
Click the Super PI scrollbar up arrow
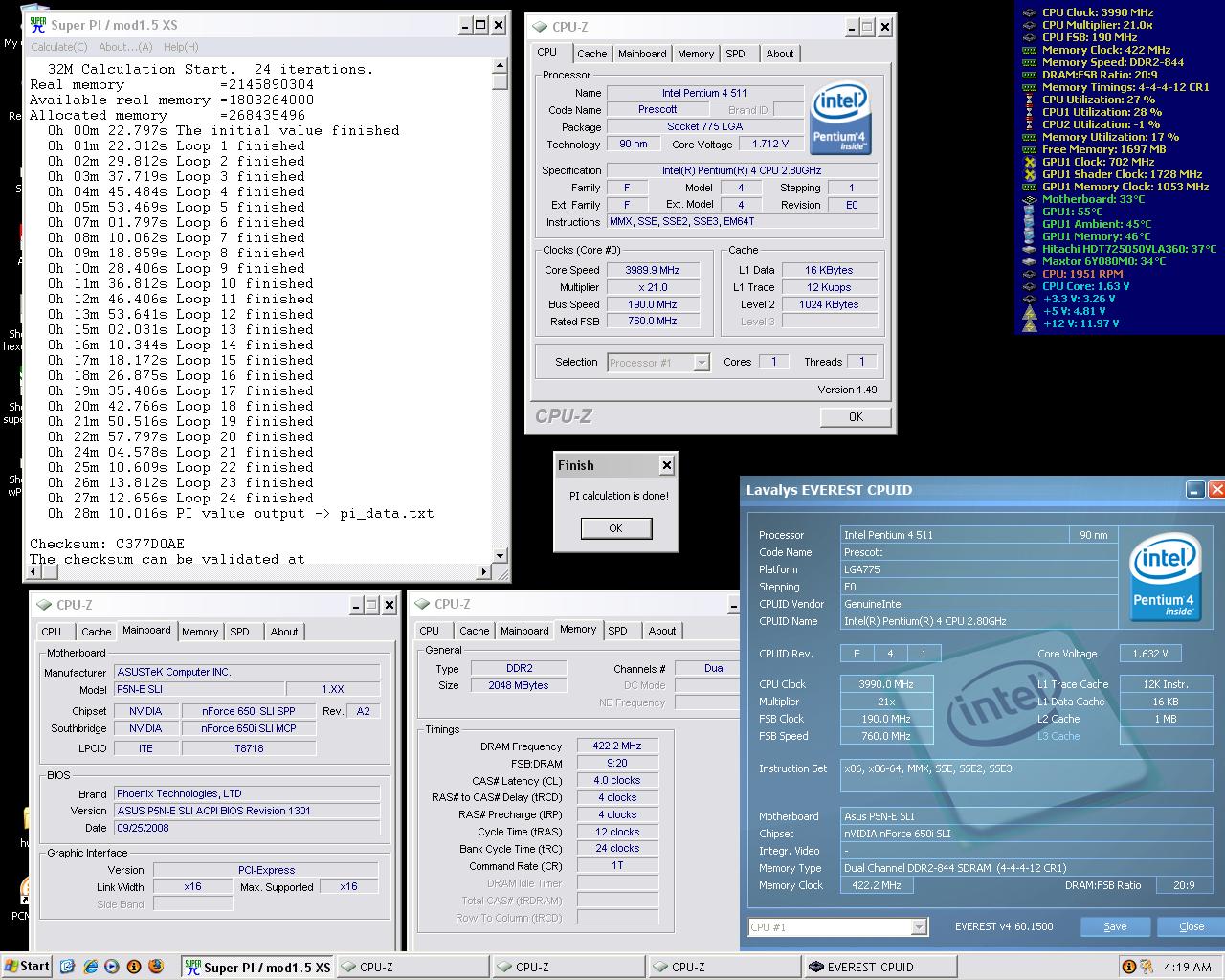[500, 66]
